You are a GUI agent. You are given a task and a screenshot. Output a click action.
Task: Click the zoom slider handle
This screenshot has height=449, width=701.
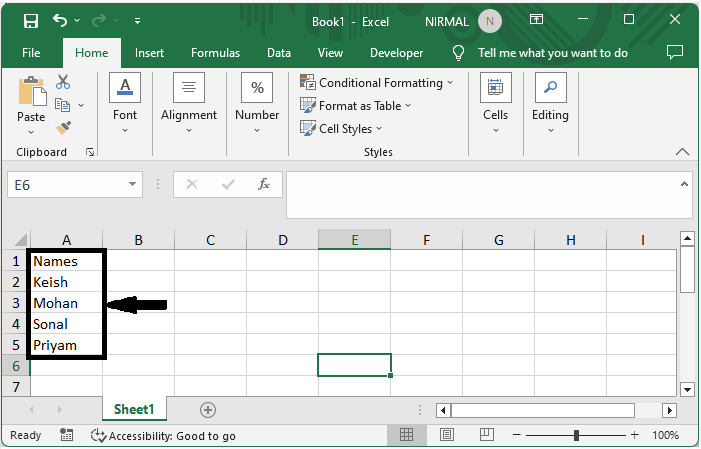coord(576,435)
